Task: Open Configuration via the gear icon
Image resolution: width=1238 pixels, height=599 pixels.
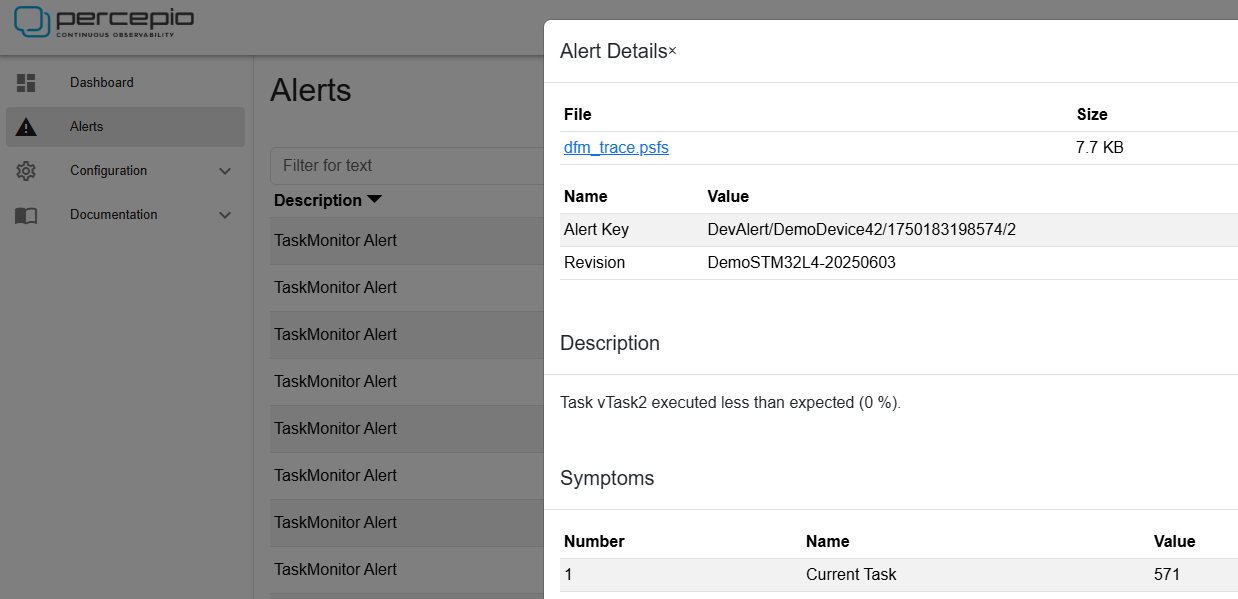Action: 26,170
